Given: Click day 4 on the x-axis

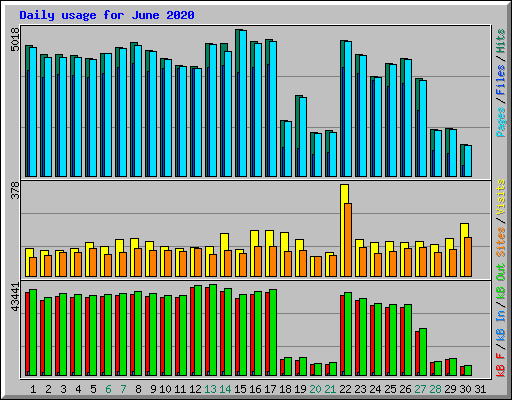Looking at the screenshot, I should (78, 389).
